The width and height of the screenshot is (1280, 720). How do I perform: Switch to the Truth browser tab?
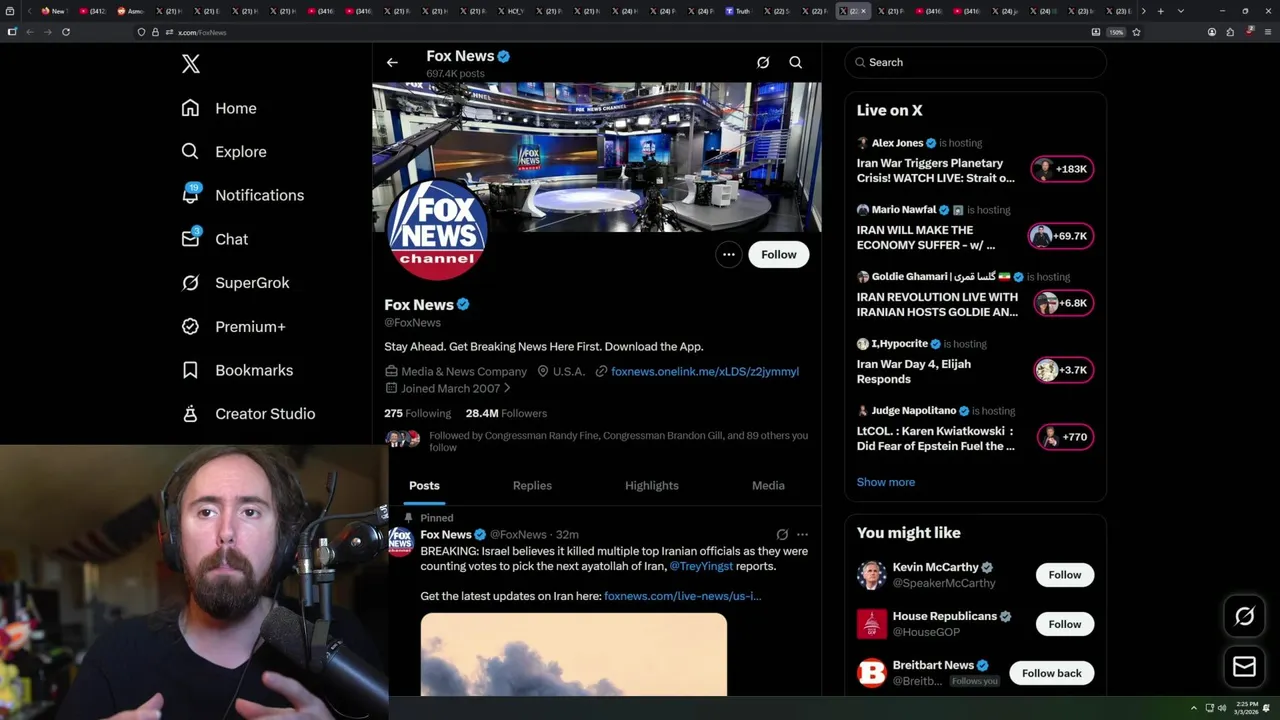coord(738,11)
